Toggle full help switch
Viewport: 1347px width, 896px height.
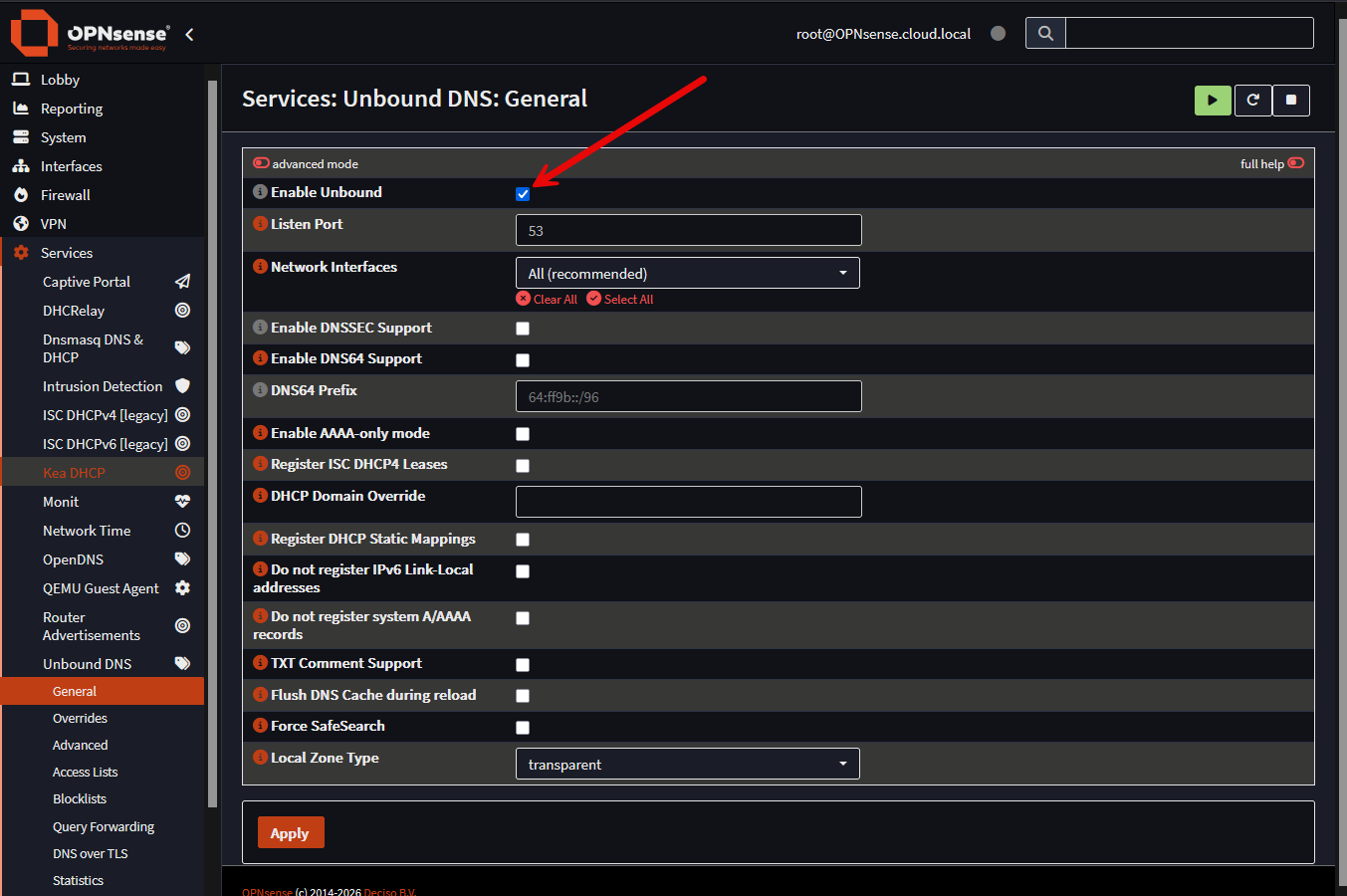1296,163
